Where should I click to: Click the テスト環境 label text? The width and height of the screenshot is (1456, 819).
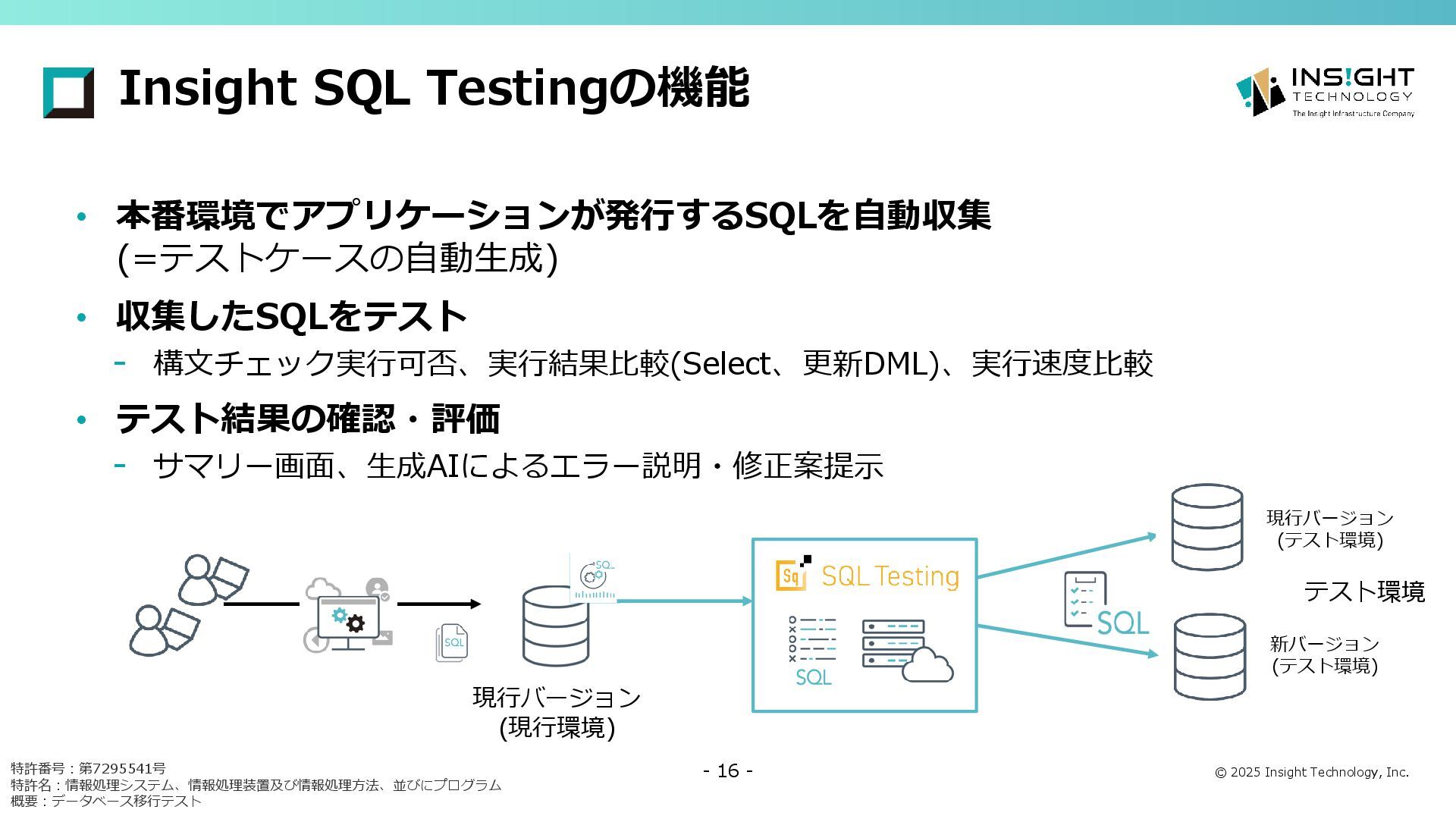click(1363, 591)
